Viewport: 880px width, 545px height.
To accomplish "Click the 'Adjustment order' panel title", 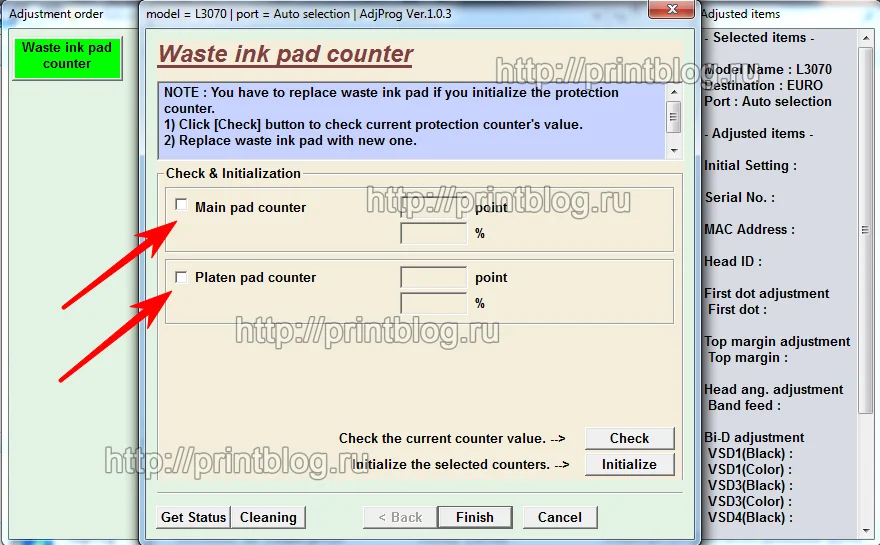I will [x=56, y=13].
